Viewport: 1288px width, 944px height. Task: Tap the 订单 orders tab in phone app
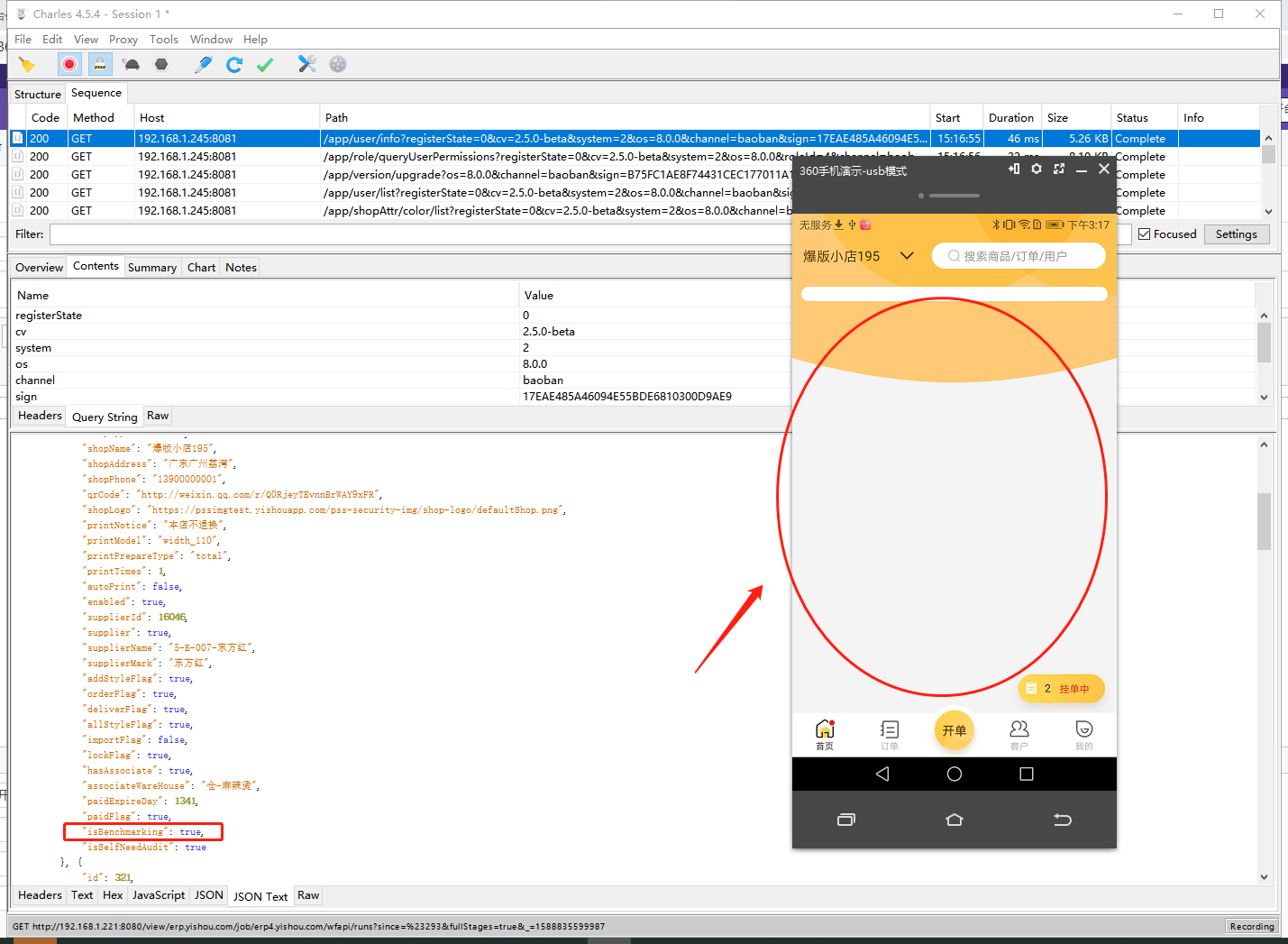(x=890, y=735)
